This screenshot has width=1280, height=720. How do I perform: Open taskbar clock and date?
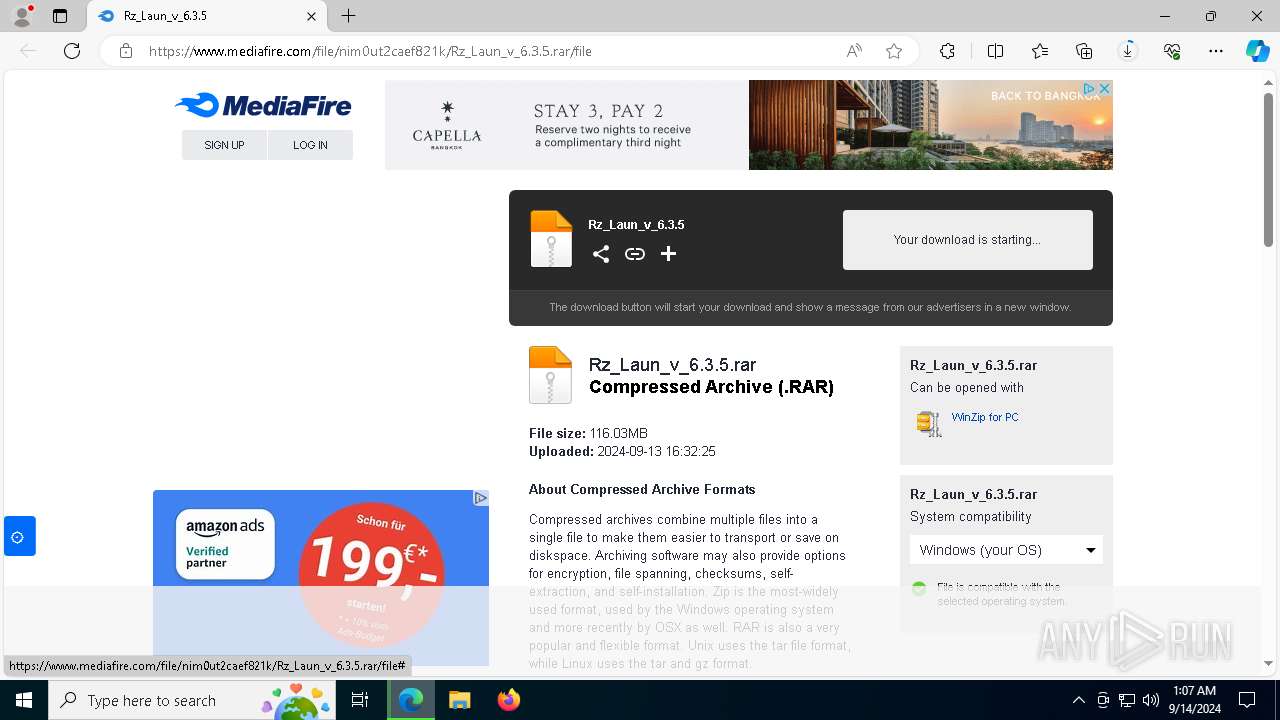pos(1194,700)
